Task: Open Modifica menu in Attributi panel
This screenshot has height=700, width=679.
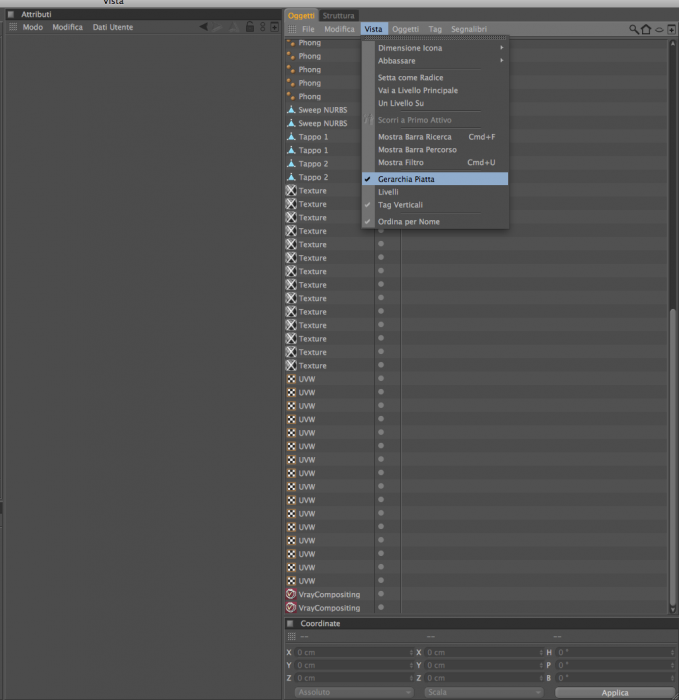Action: 67,27
